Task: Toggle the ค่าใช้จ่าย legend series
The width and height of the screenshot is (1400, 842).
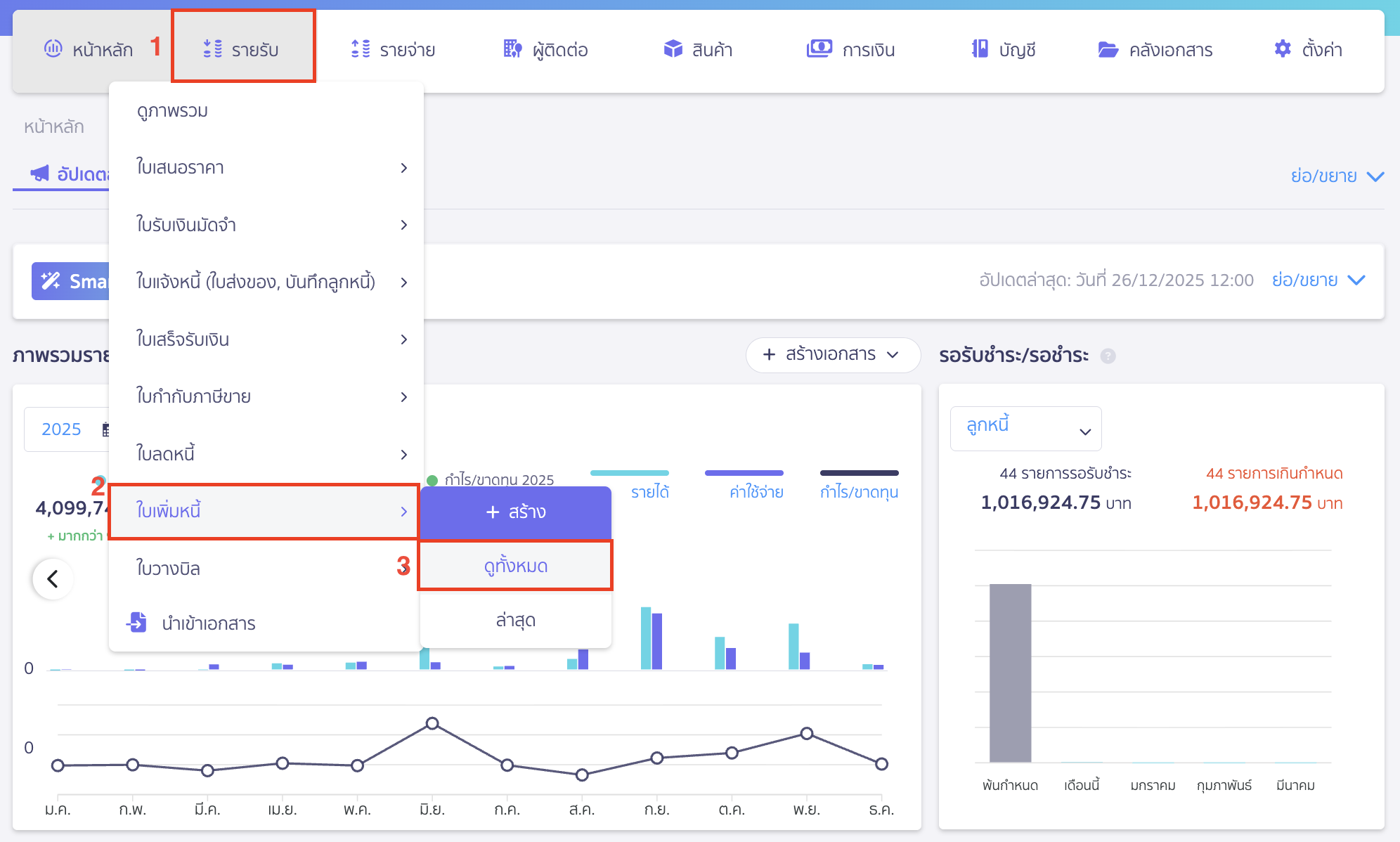Action: [756, 491]
